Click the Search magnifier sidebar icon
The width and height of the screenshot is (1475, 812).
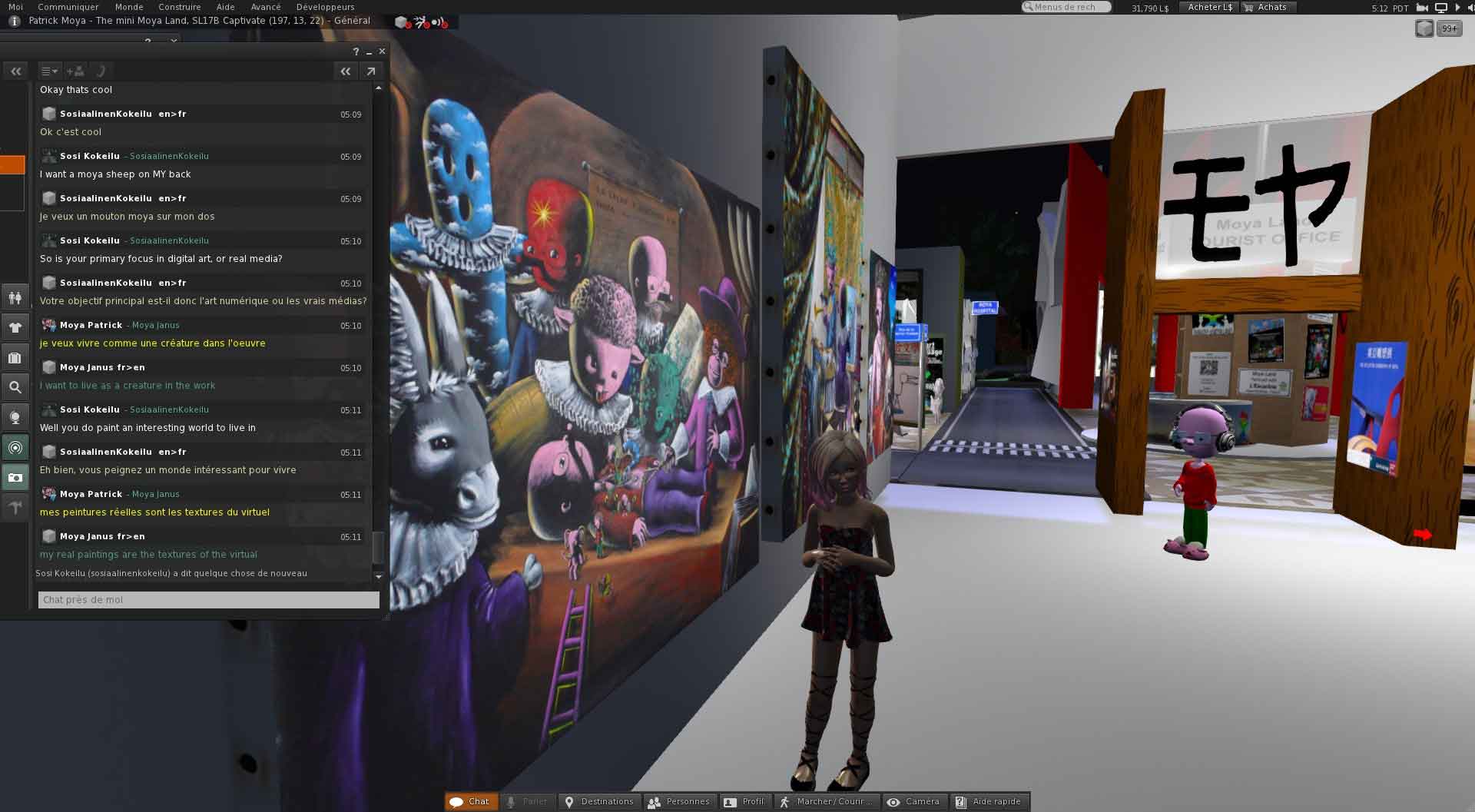pyautogui.click(x=15, y=387)
